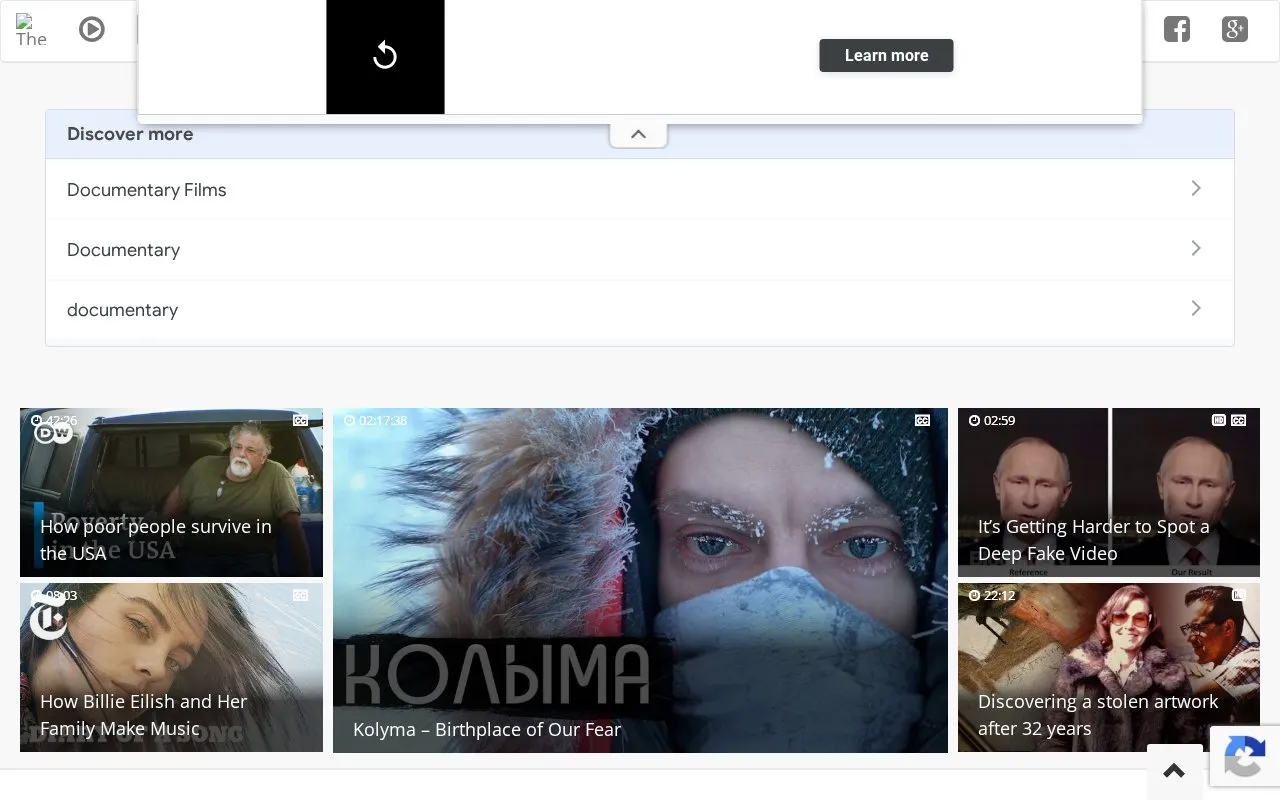This screenshot has height=800, width=1280.
Task: Open the Facebook page icon
Action: click(1177, 29)
